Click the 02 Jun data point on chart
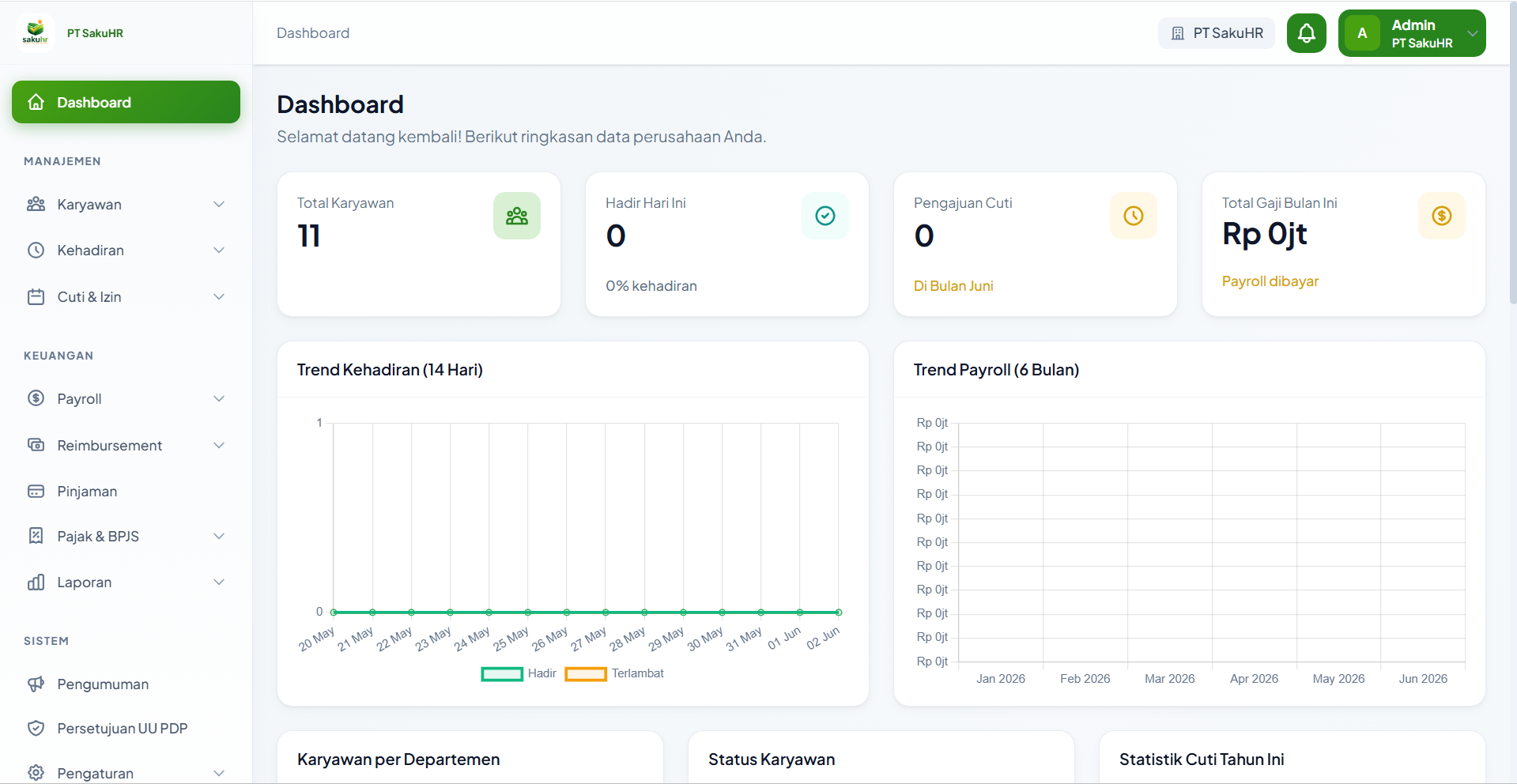The height and width of the screenshot is (784, 1517). coord(839,612)
